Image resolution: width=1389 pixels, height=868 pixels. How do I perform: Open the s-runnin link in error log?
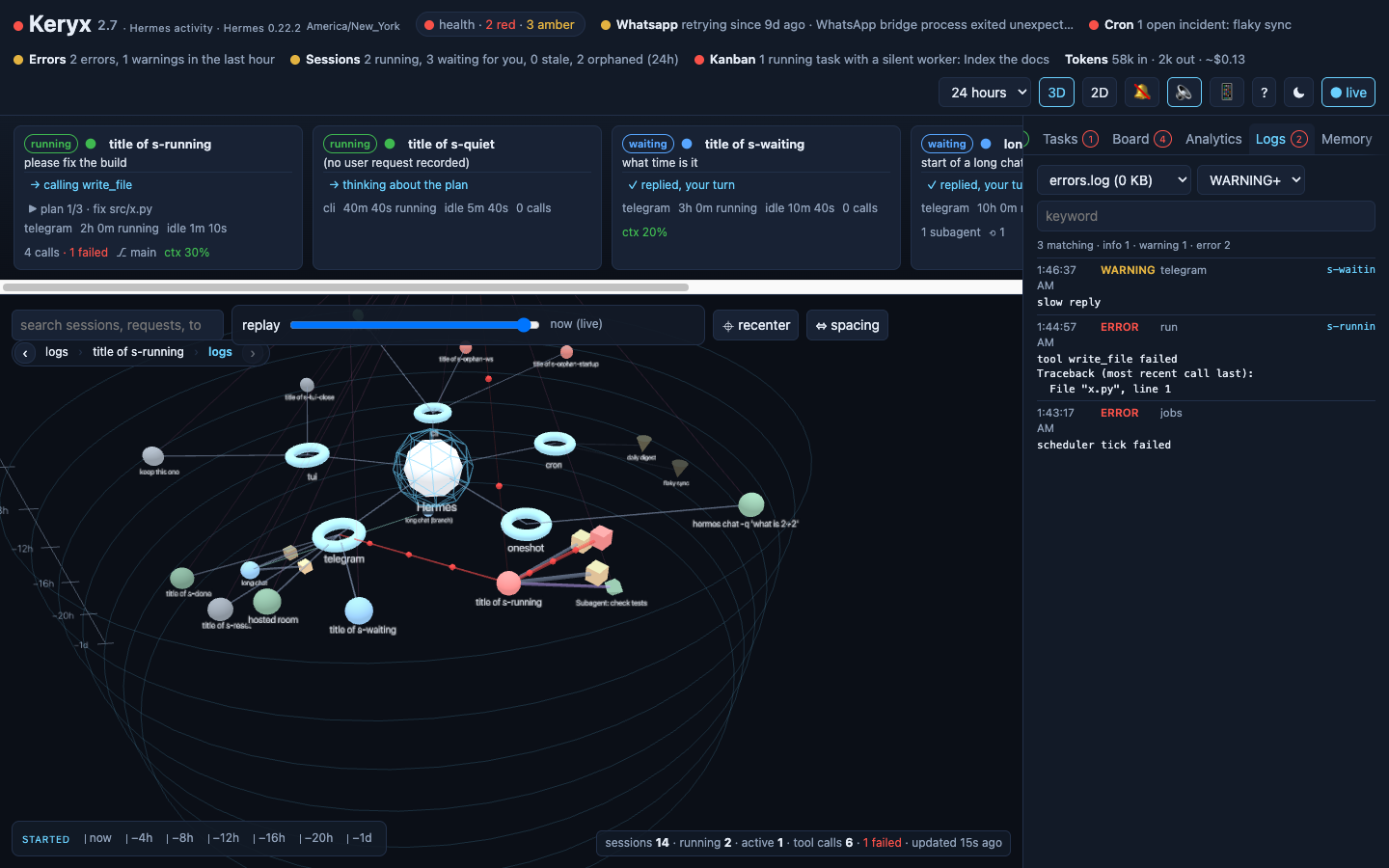click(x=1350, y=327)
